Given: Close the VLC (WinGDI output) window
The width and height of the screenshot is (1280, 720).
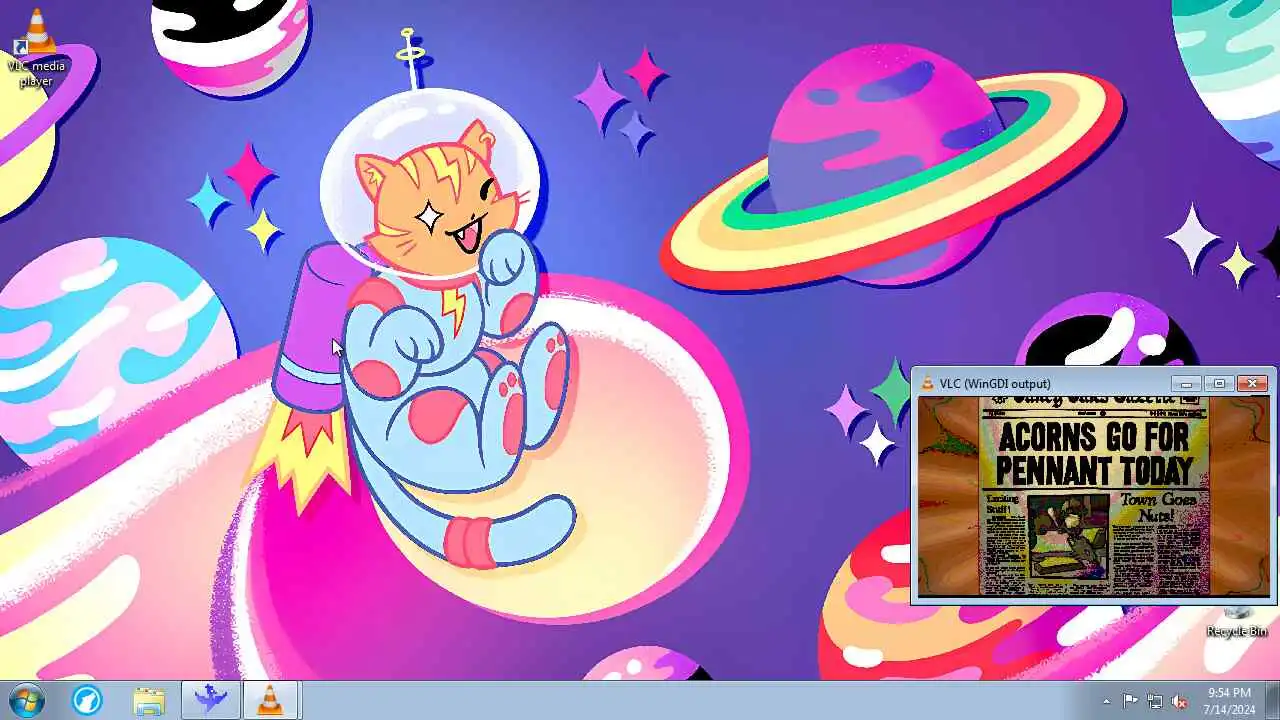Looking at the screenshot, I should pos(1252,383).
